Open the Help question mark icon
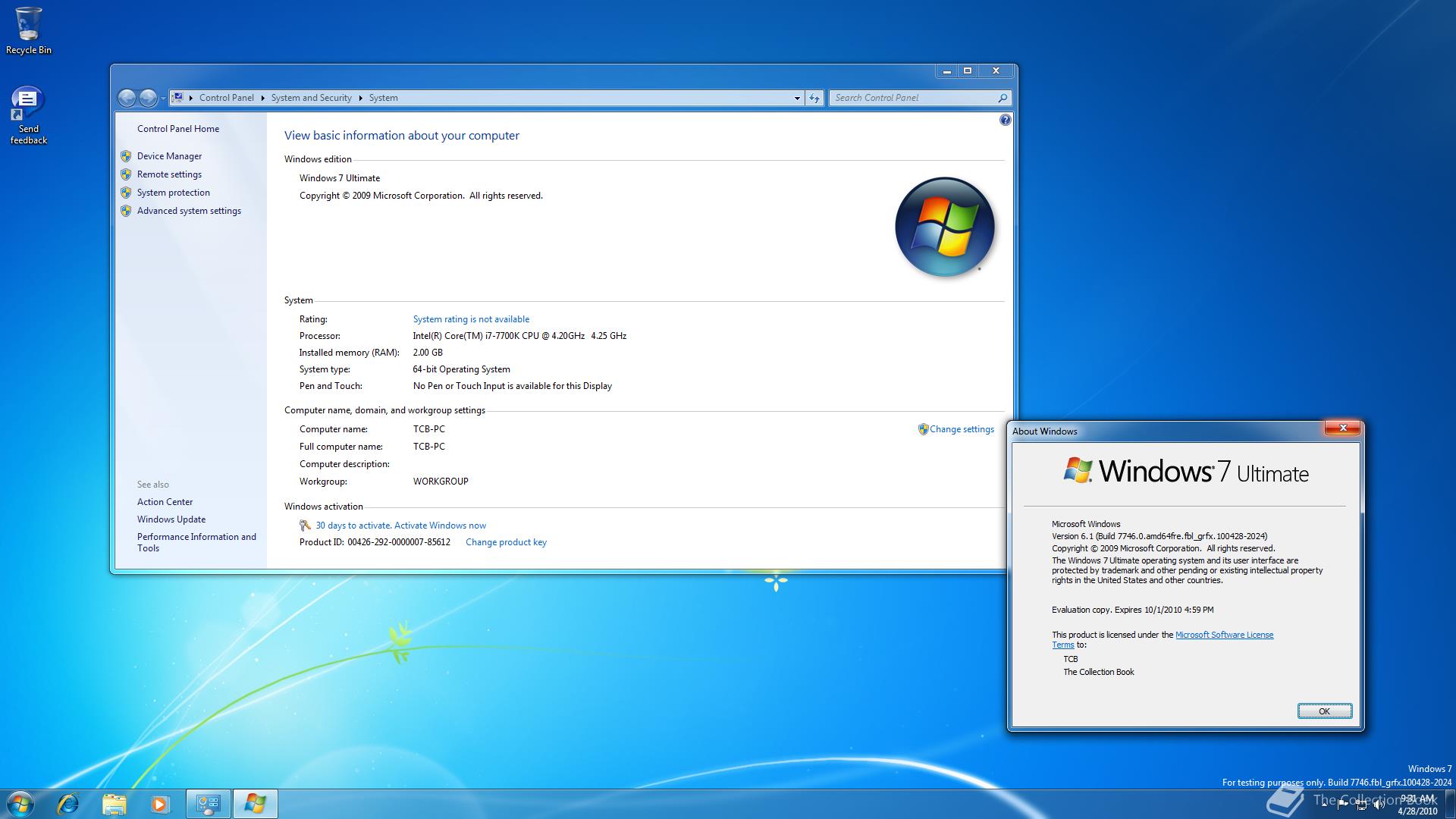1456x819 pixels. click(1005, 120)
